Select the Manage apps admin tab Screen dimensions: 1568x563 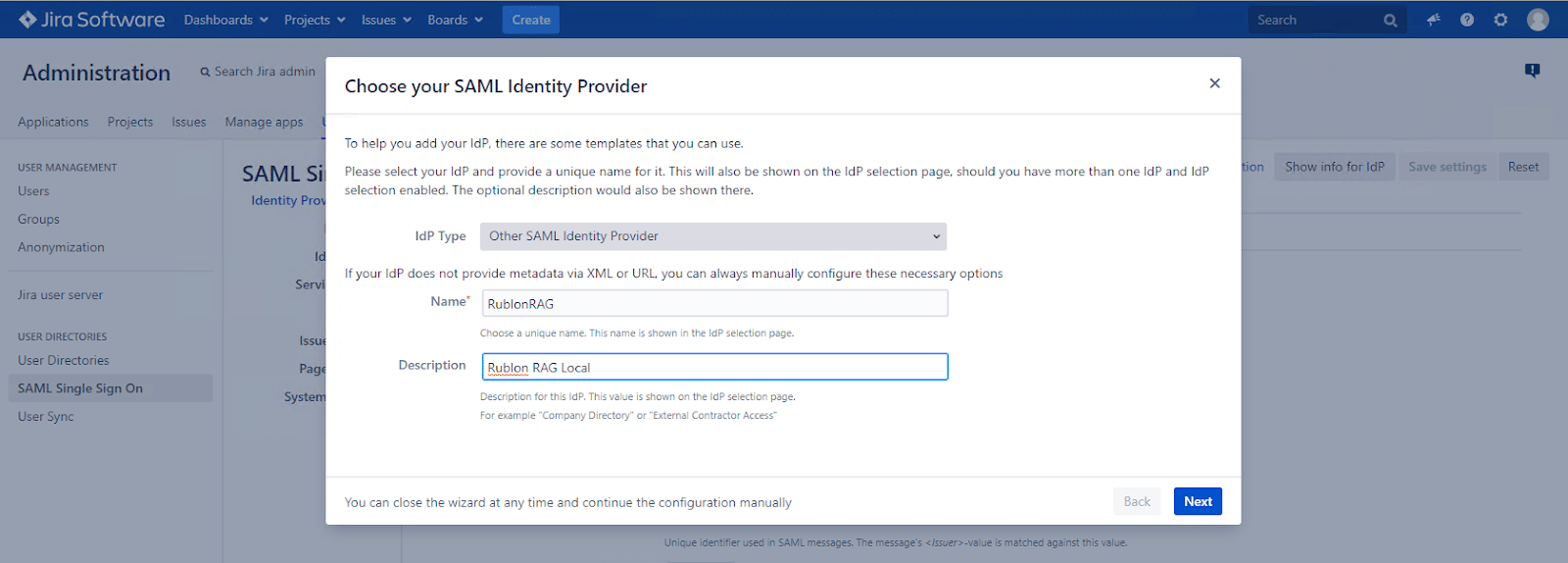[x=264, y=123]
